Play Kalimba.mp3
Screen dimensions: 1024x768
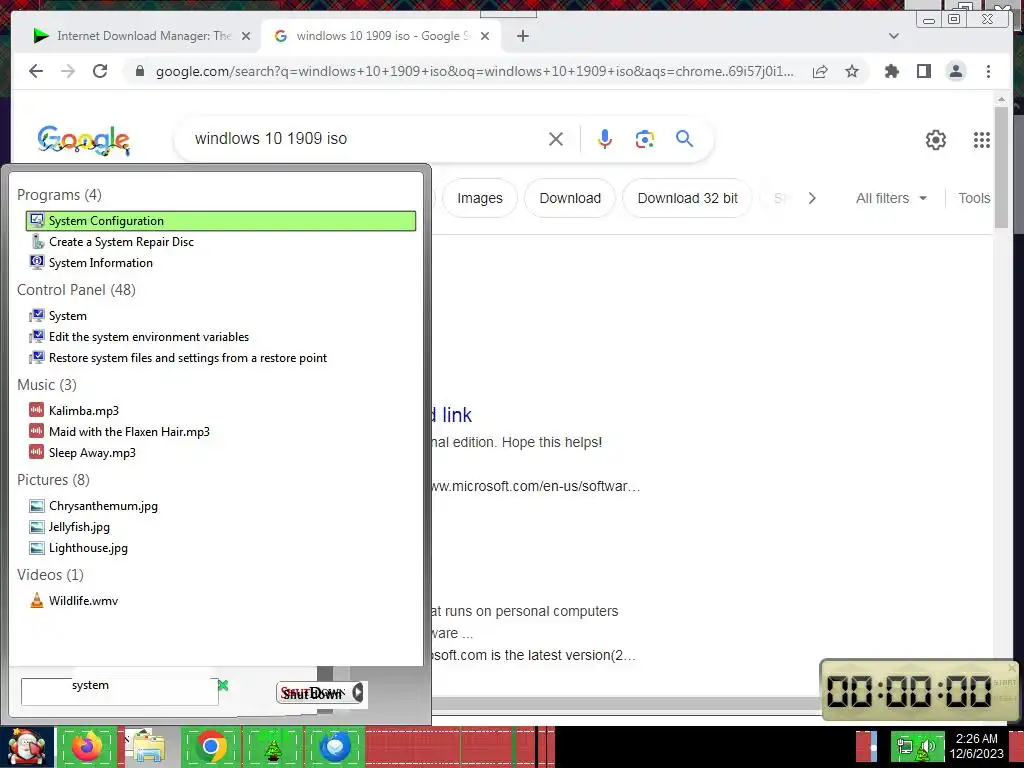84,411
